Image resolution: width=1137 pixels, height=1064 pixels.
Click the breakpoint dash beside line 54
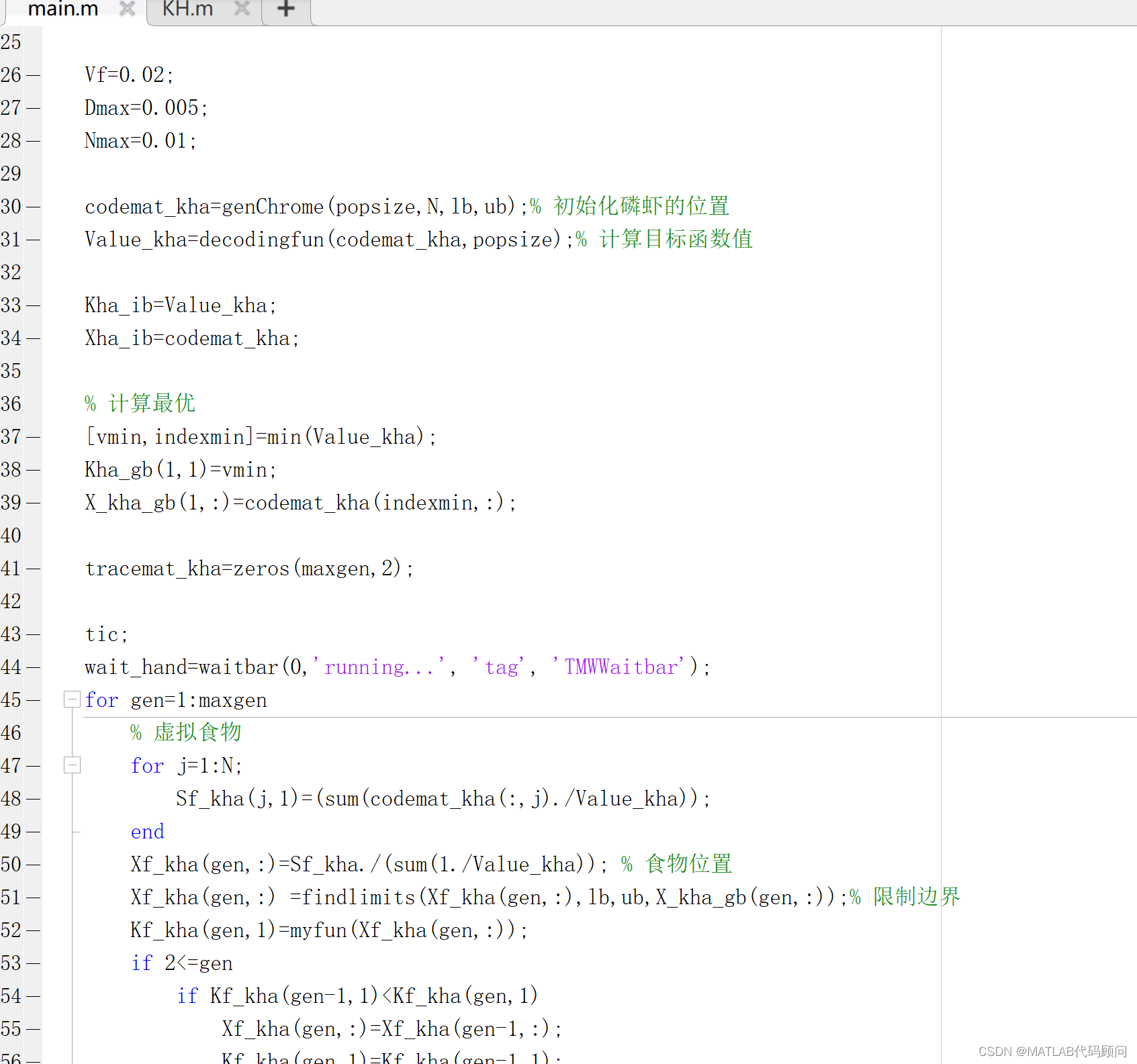(x=34, y=996)
